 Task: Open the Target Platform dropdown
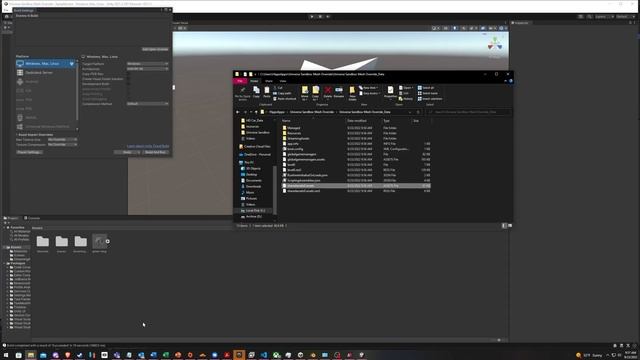point(147,64)
